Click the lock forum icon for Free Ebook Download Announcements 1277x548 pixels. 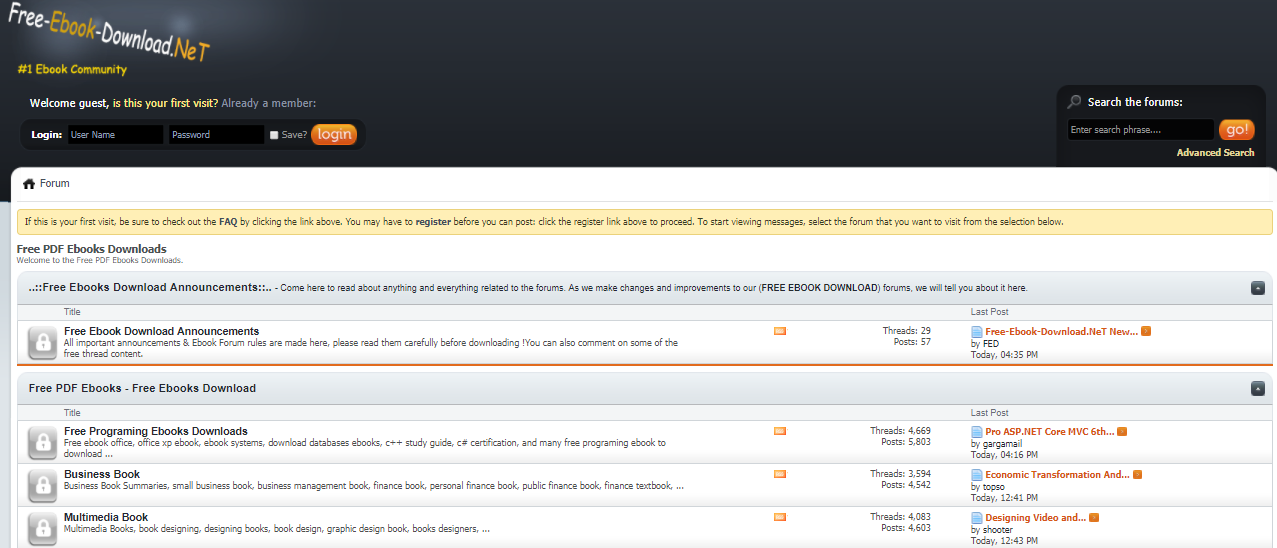pyautogui.click(x=42, y=343)
